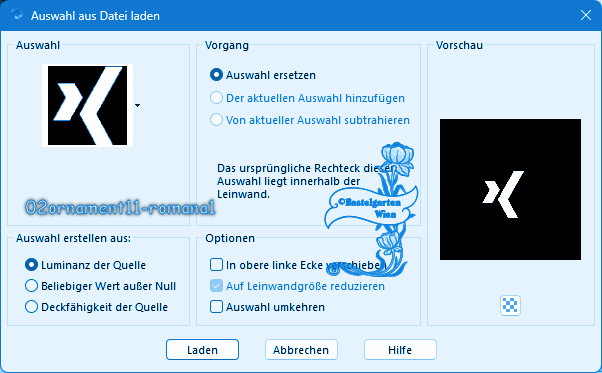Screen dimensions: 602x373
Task: Click the Auswahl selection thumbnail image
Action: tap(88, 106)
